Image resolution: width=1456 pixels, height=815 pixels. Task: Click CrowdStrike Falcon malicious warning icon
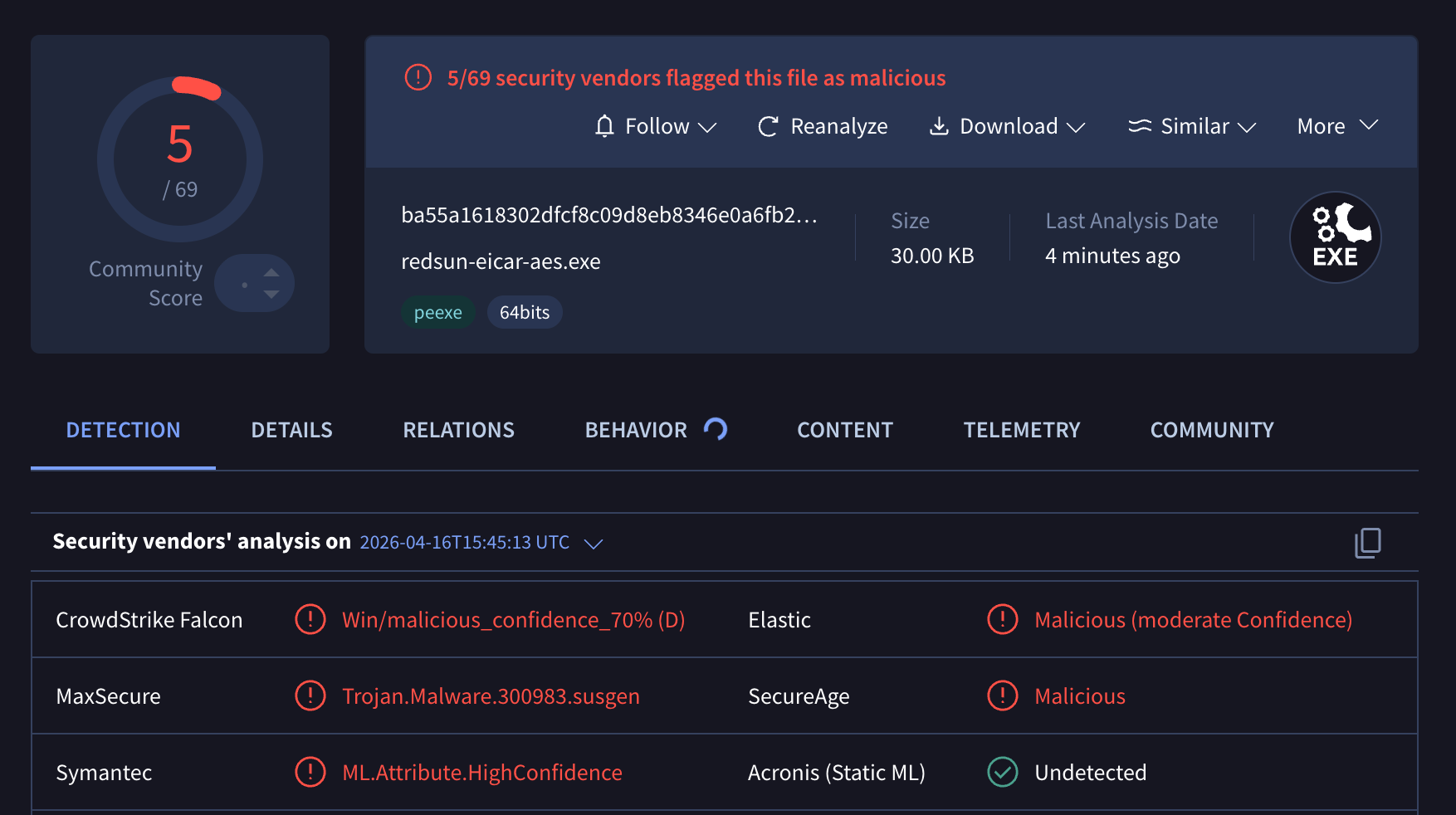[310, 619]
